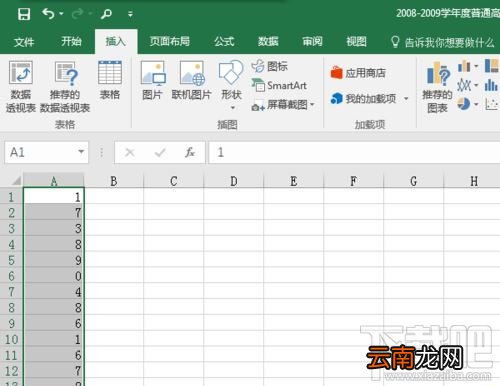
Task: Open the 屏幕截图 screenshot menu
Action: point(283,105)
